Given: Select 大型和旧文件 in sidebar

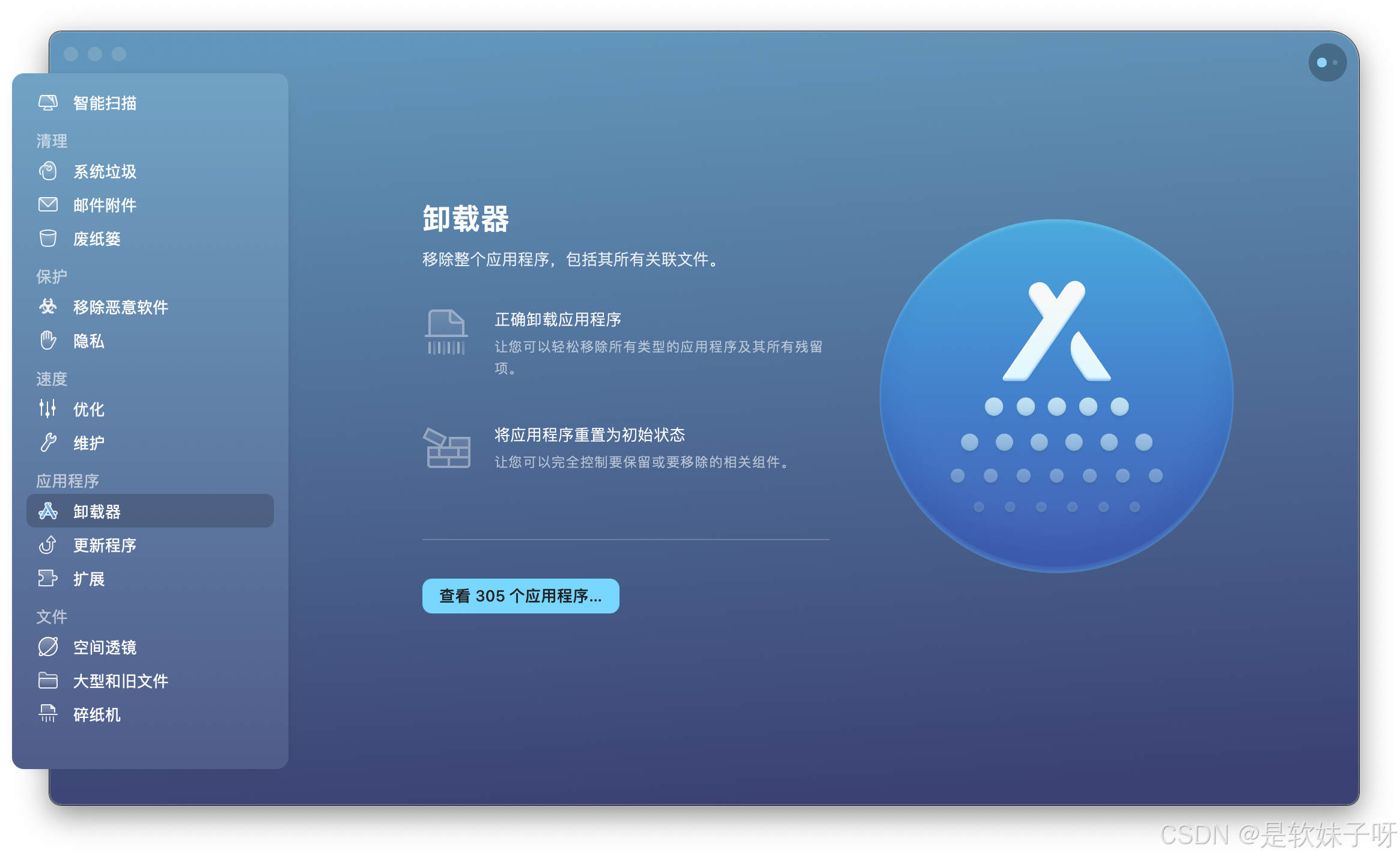Looking at the screenshot, I should tap(150, 681).
